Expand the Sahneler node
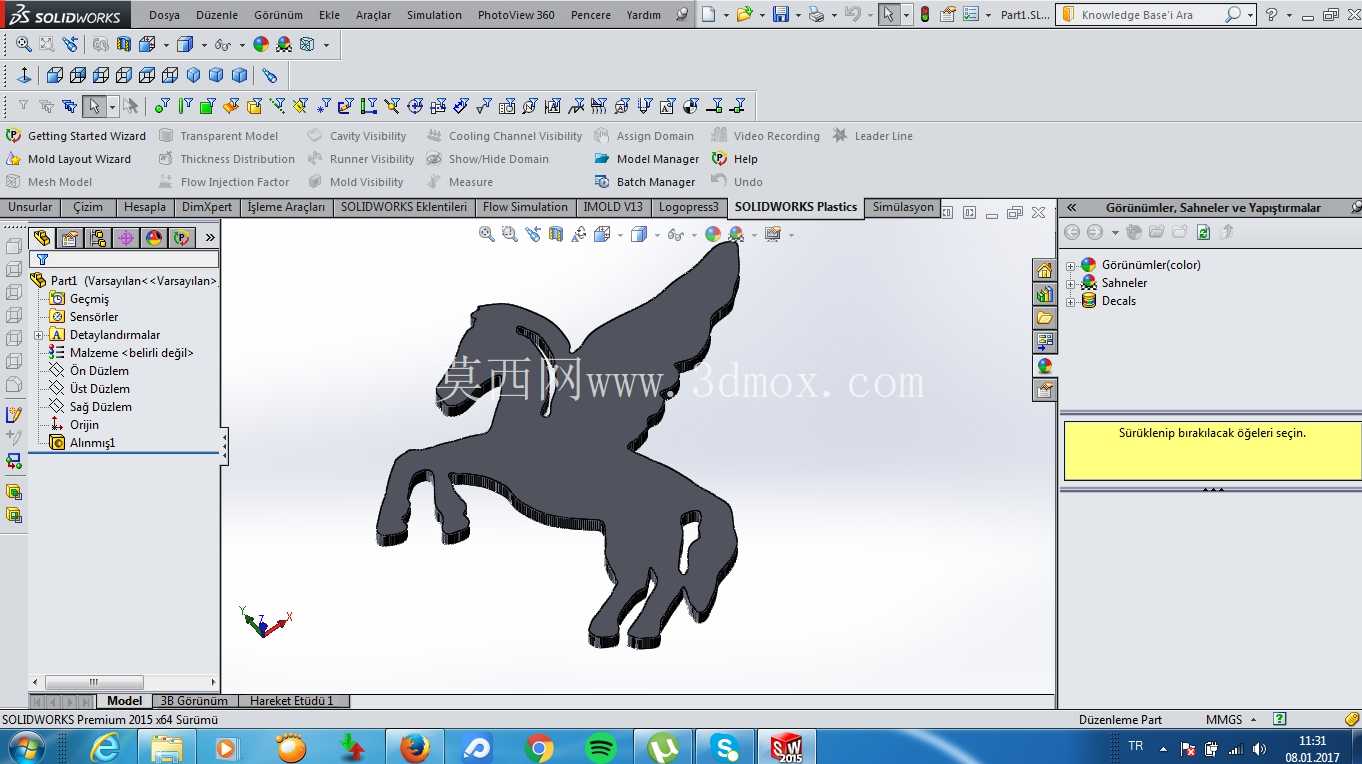 pyautogui.click(x=1070, y=283)
